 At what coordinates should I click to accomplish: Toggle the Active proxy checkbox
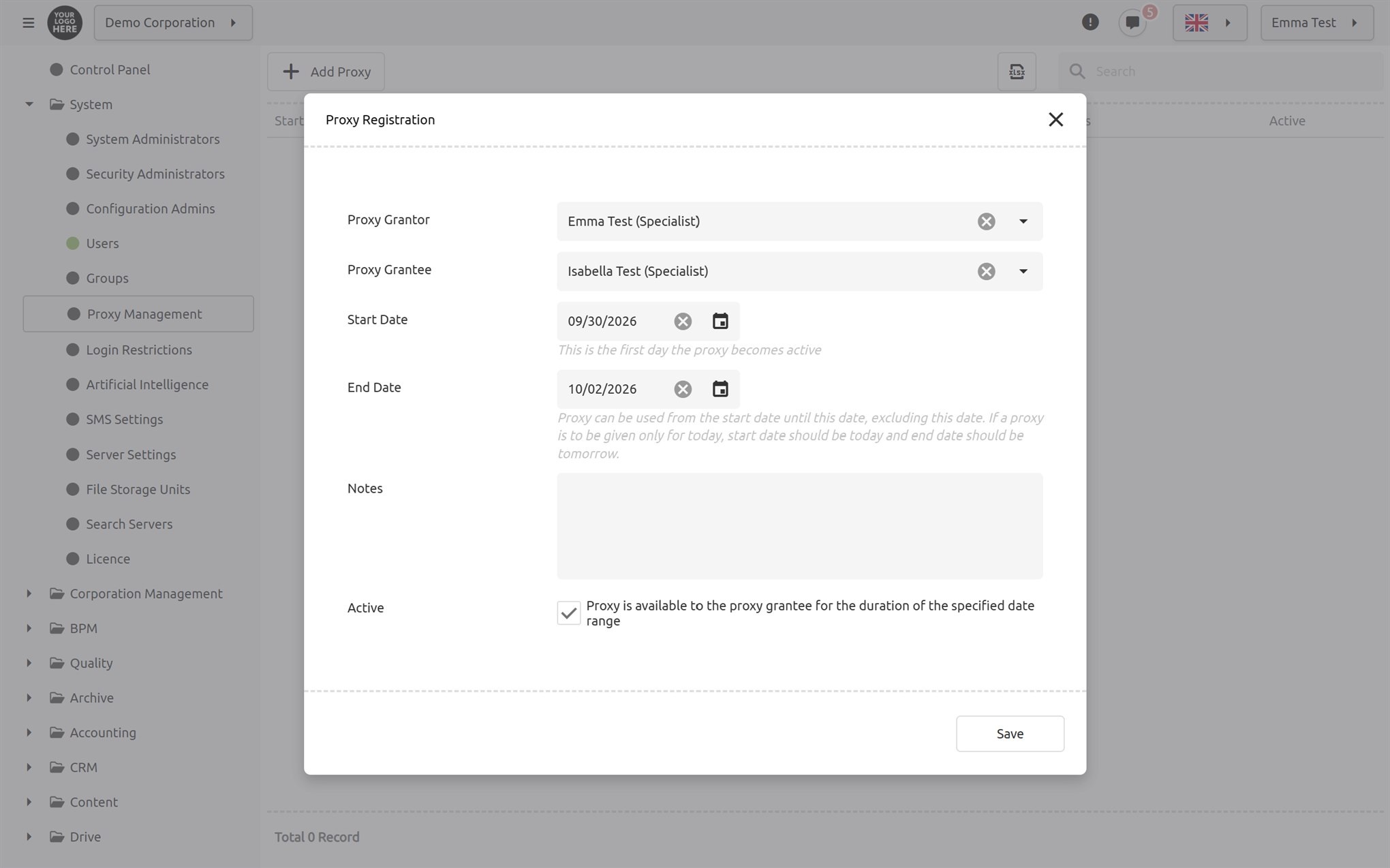(568, 613)
